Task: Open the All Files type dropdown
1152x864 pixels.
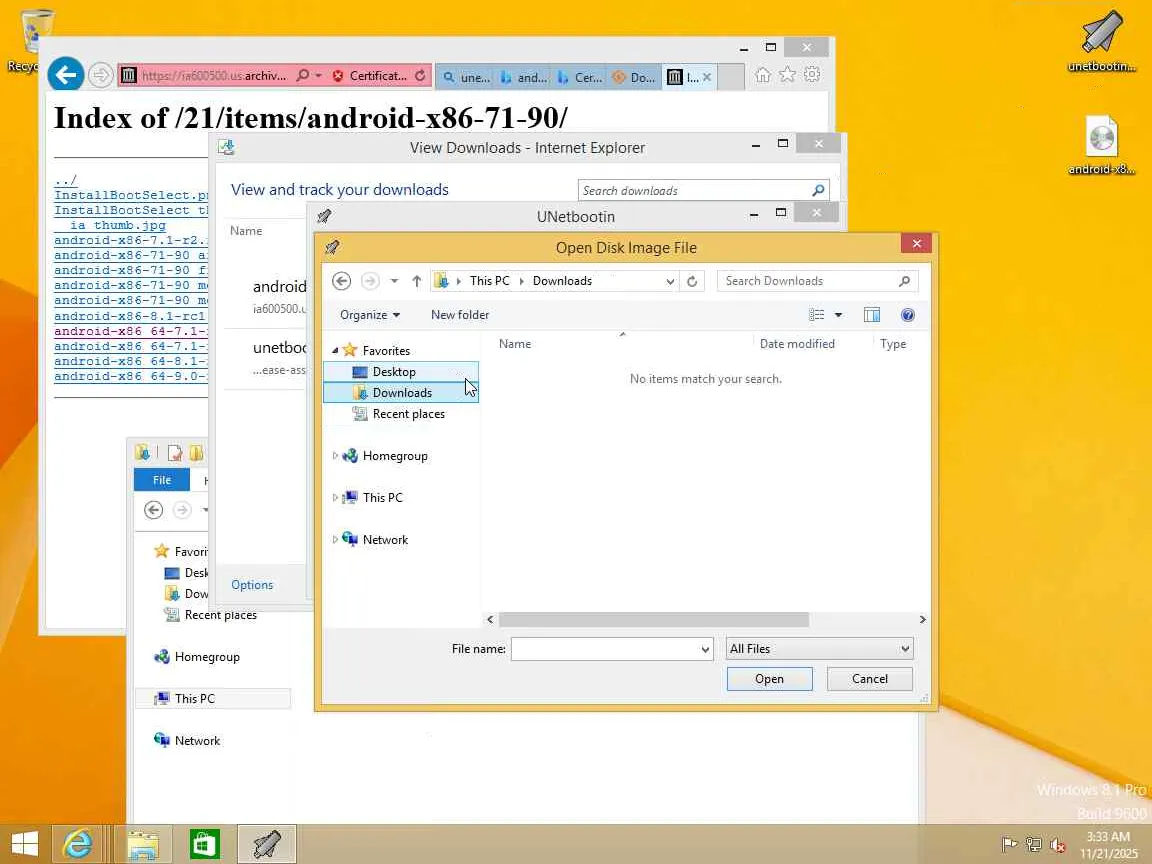Action: coord(819,649)
